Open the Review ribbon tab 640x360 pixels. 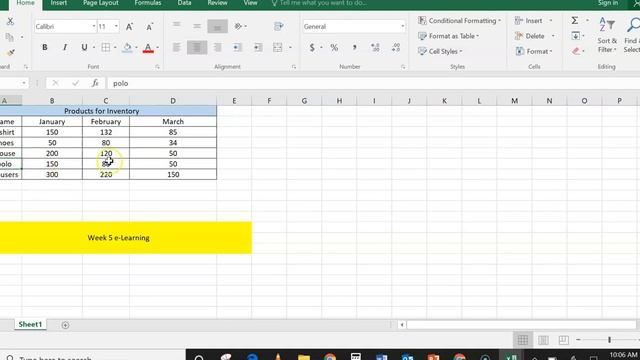(217, 3)
